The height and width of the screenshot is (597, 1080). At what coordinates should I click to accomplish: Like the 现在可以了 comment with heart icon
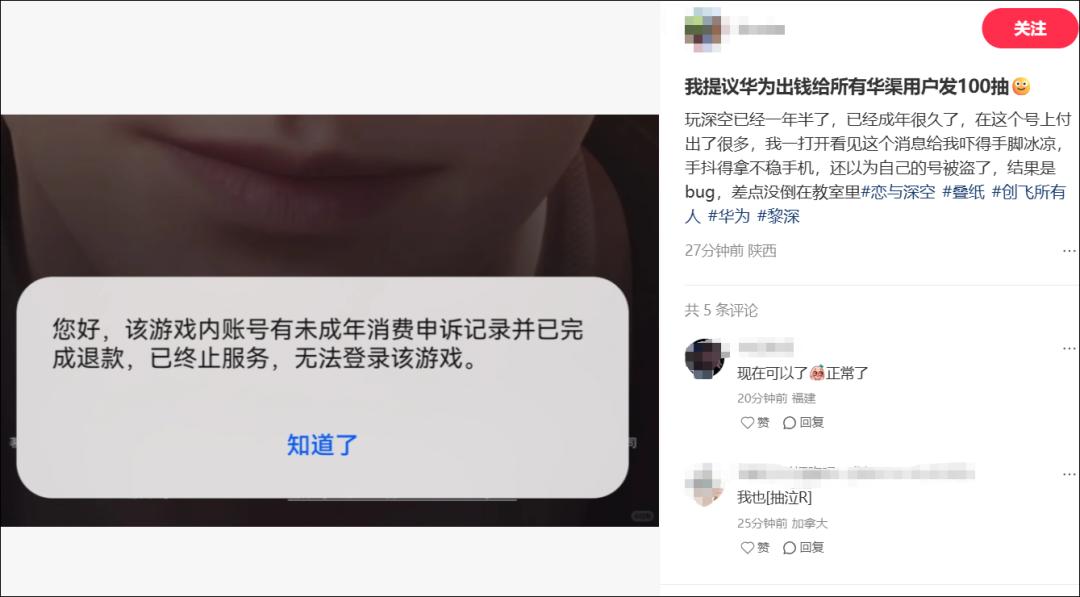[x=755, y=423]
